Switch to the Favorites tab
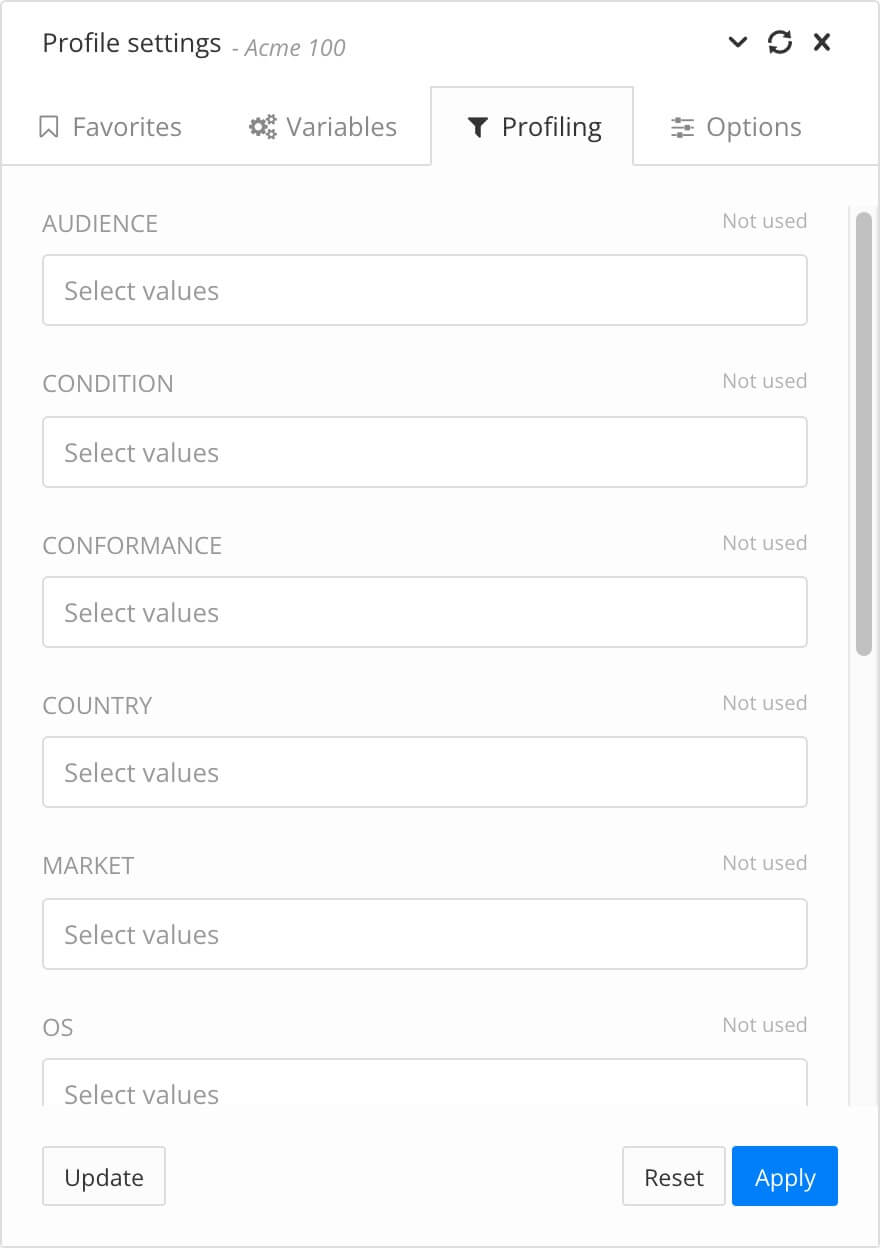 (x=110, y=126)
